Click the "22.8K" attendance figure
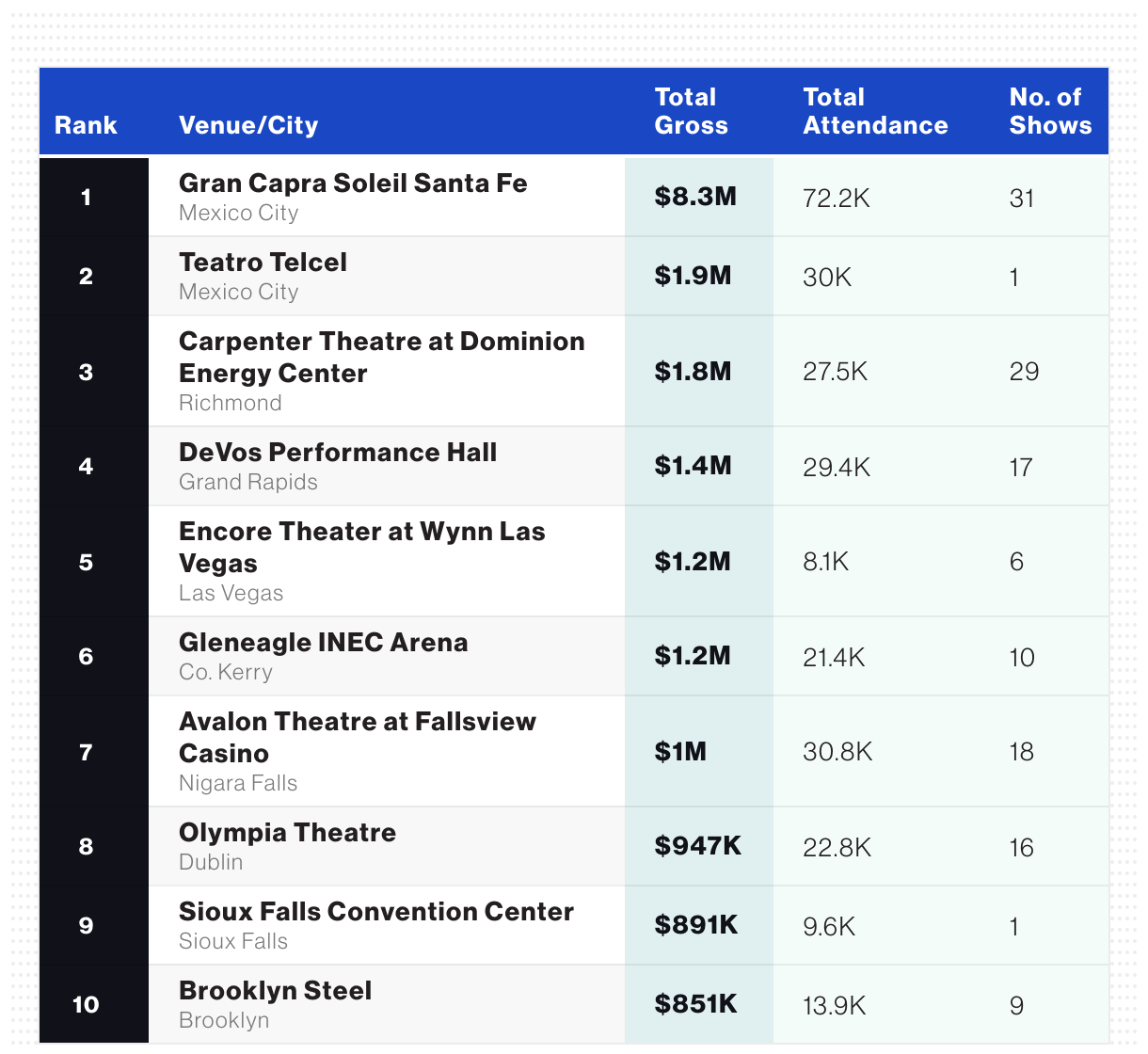The height and width of the screenshot is (1054, 1148). coord(837,847)
